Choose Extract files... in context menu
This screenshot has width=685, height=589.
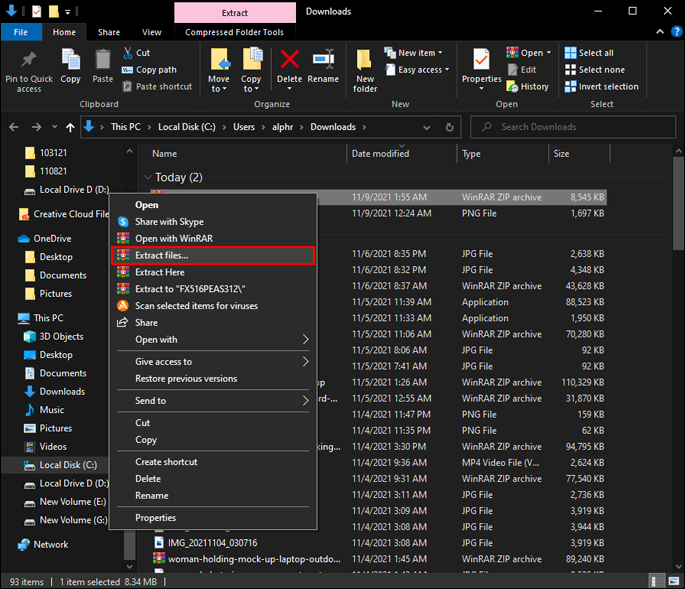click(x=161, y=255)
